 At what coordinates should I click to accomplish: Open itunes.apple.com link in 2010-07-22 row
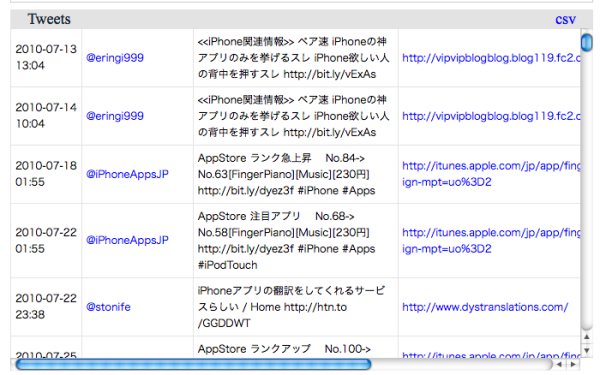click(x=491, y=241)
